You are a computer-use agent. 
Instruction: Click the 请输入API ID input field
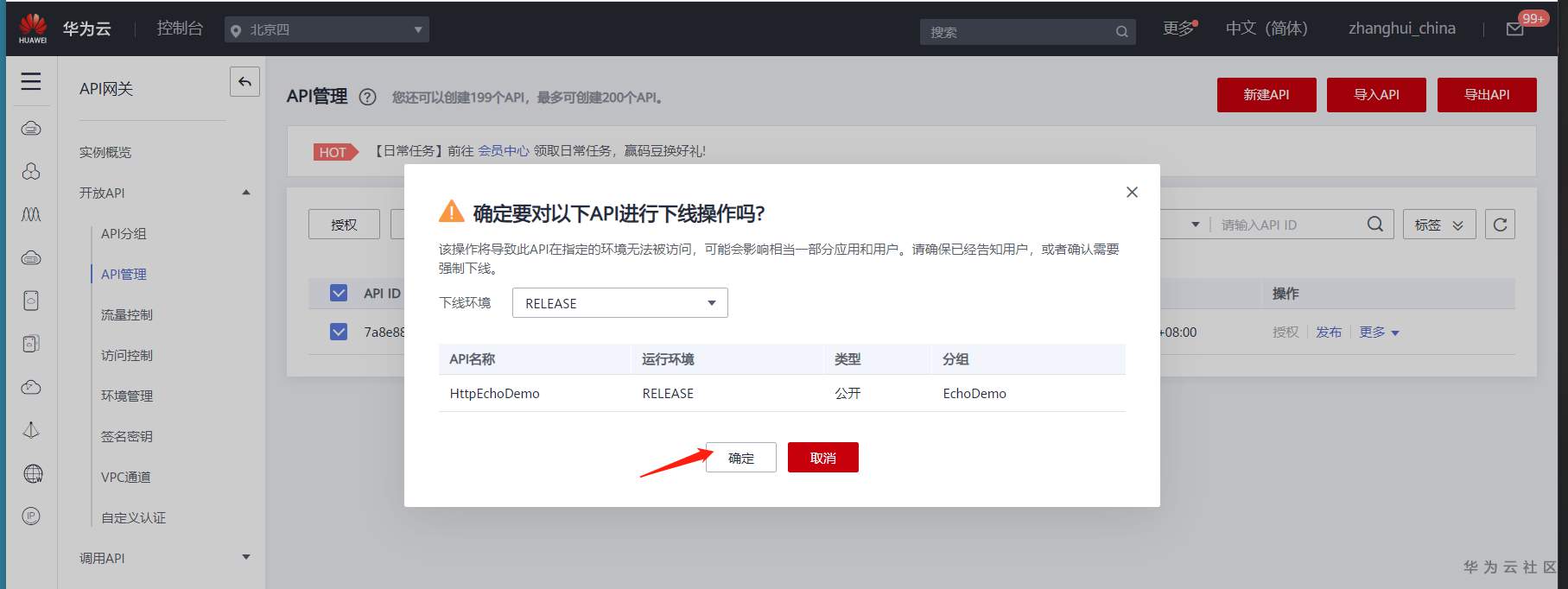1287,225
